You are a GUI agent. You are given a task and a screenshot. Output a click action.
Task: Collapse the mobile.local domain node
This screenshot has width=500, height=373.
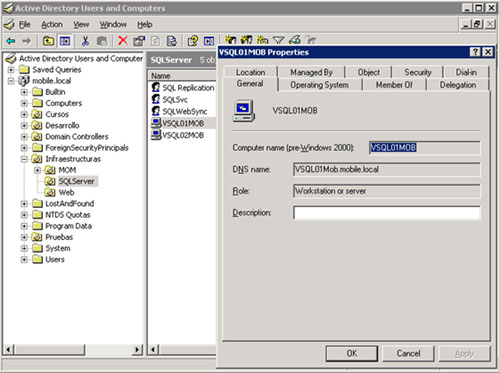(x=11, y=81)
